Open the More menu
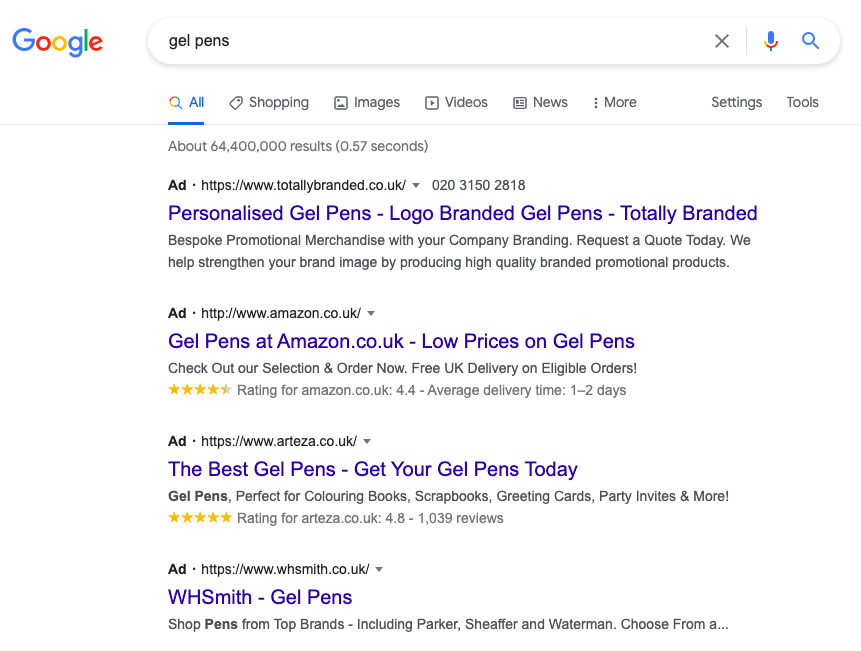The image size is (861, 651). point(614,103)
